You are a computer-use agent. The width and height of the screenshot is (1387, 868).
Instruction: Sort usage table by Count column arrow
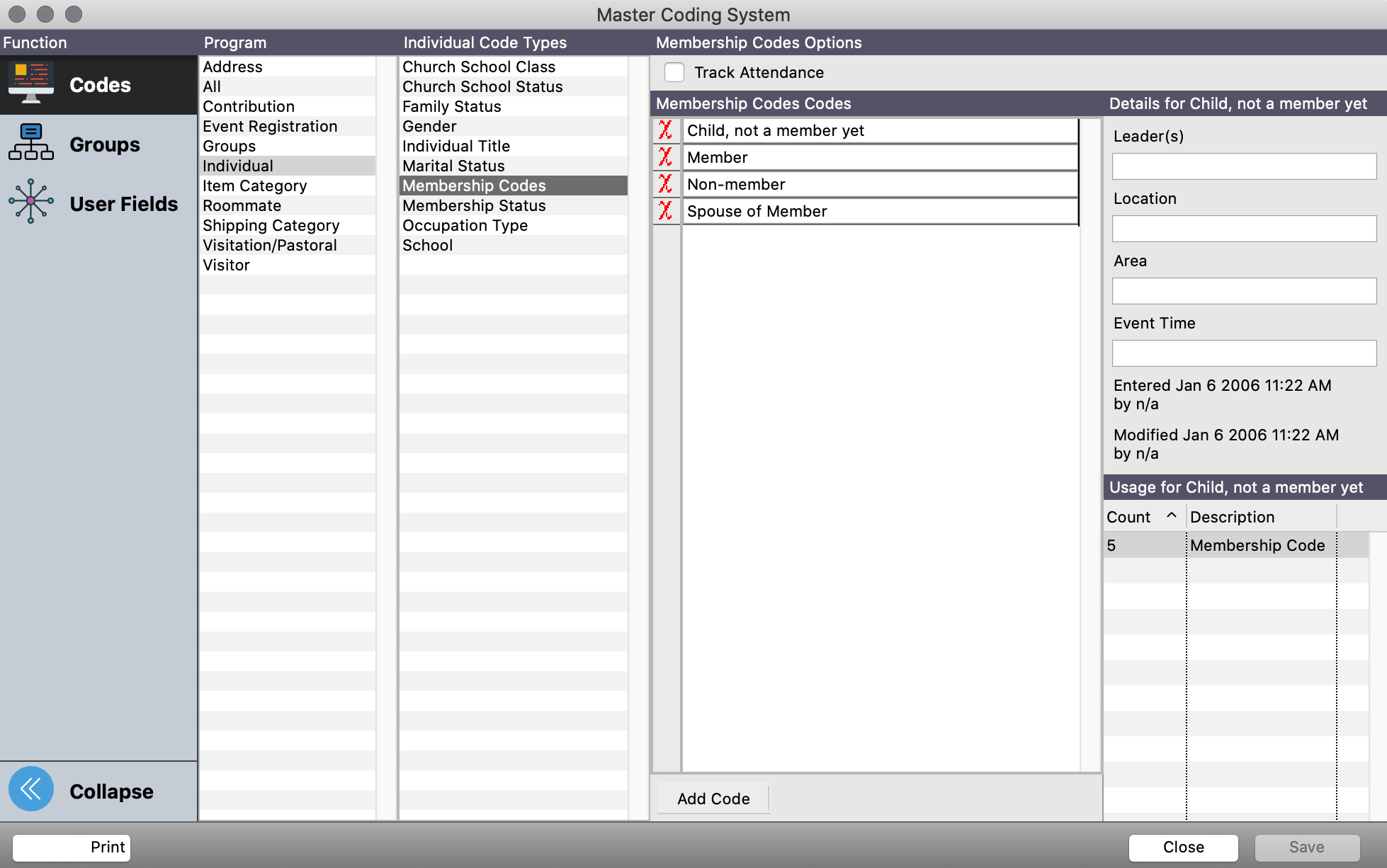tap(1172, 516)
